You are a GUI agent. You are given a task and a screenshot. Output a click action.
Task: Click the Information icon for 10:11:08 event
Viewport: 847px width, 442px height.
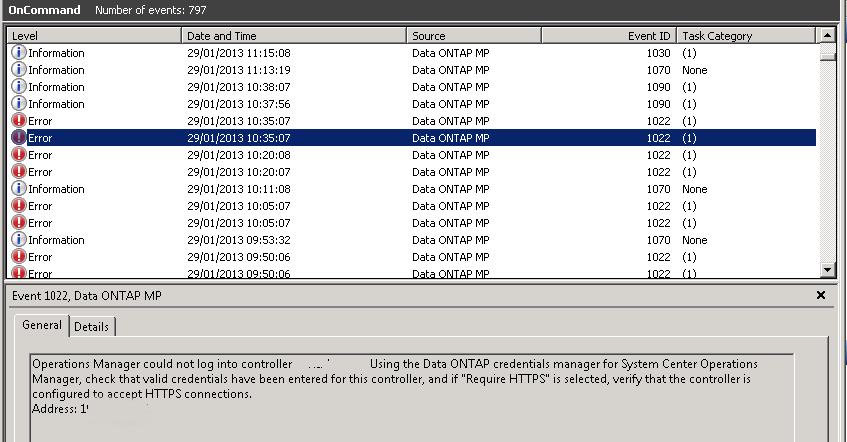(x=18, y=189)
